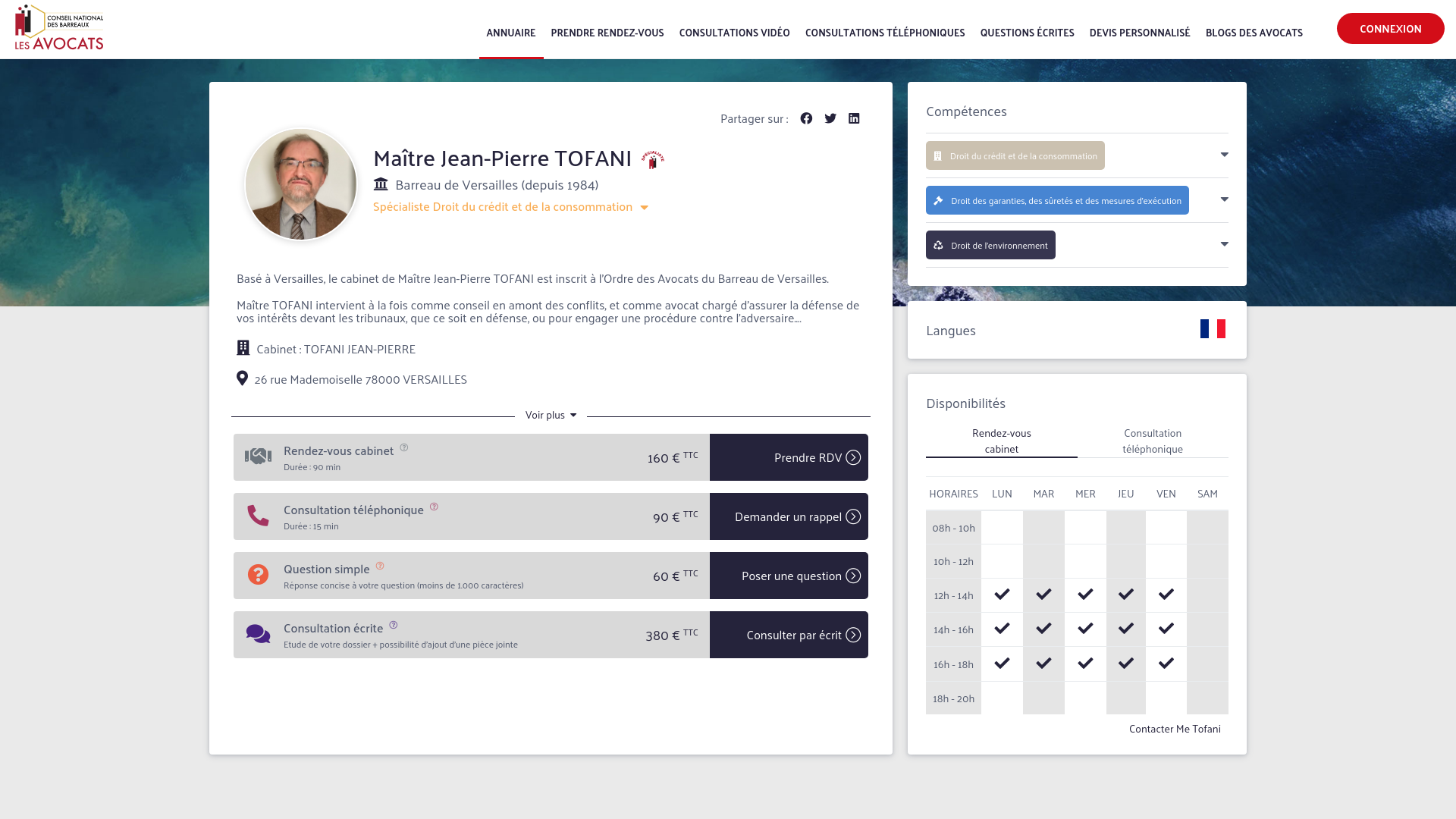The image size is (1456, 819).
Task: Expand Droit de l'environnement competence
Action: tap(1224, 244)
